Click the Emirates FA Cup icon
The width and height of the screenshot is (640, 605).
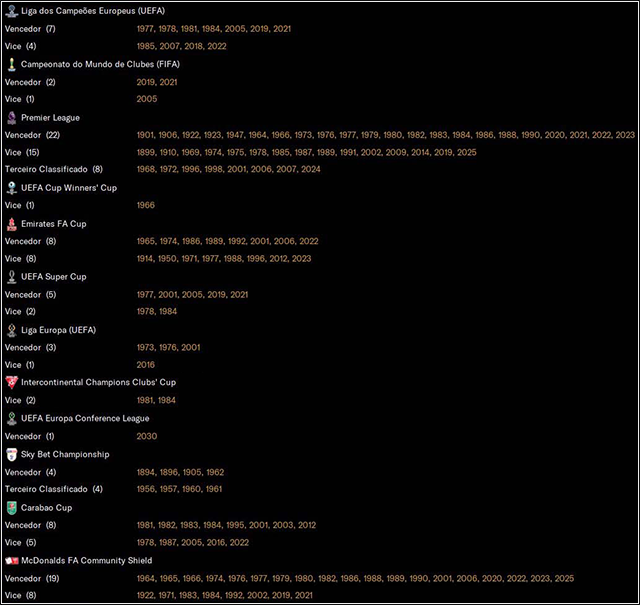coord(11,224)
